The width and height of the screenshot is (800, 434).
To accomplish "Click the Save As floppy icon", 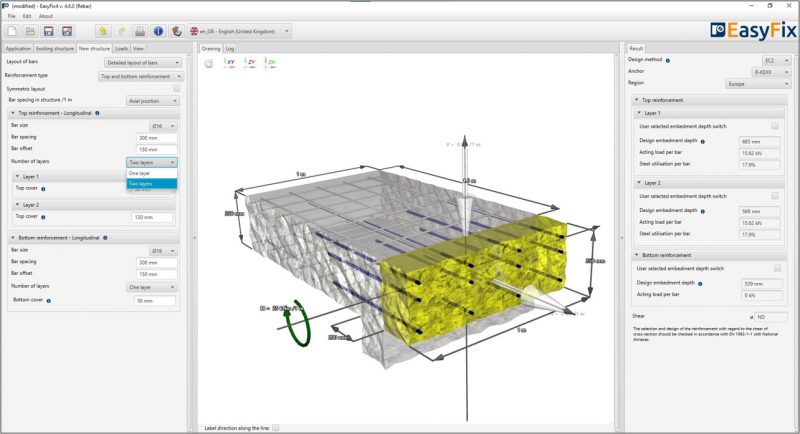I will point(67,32).
